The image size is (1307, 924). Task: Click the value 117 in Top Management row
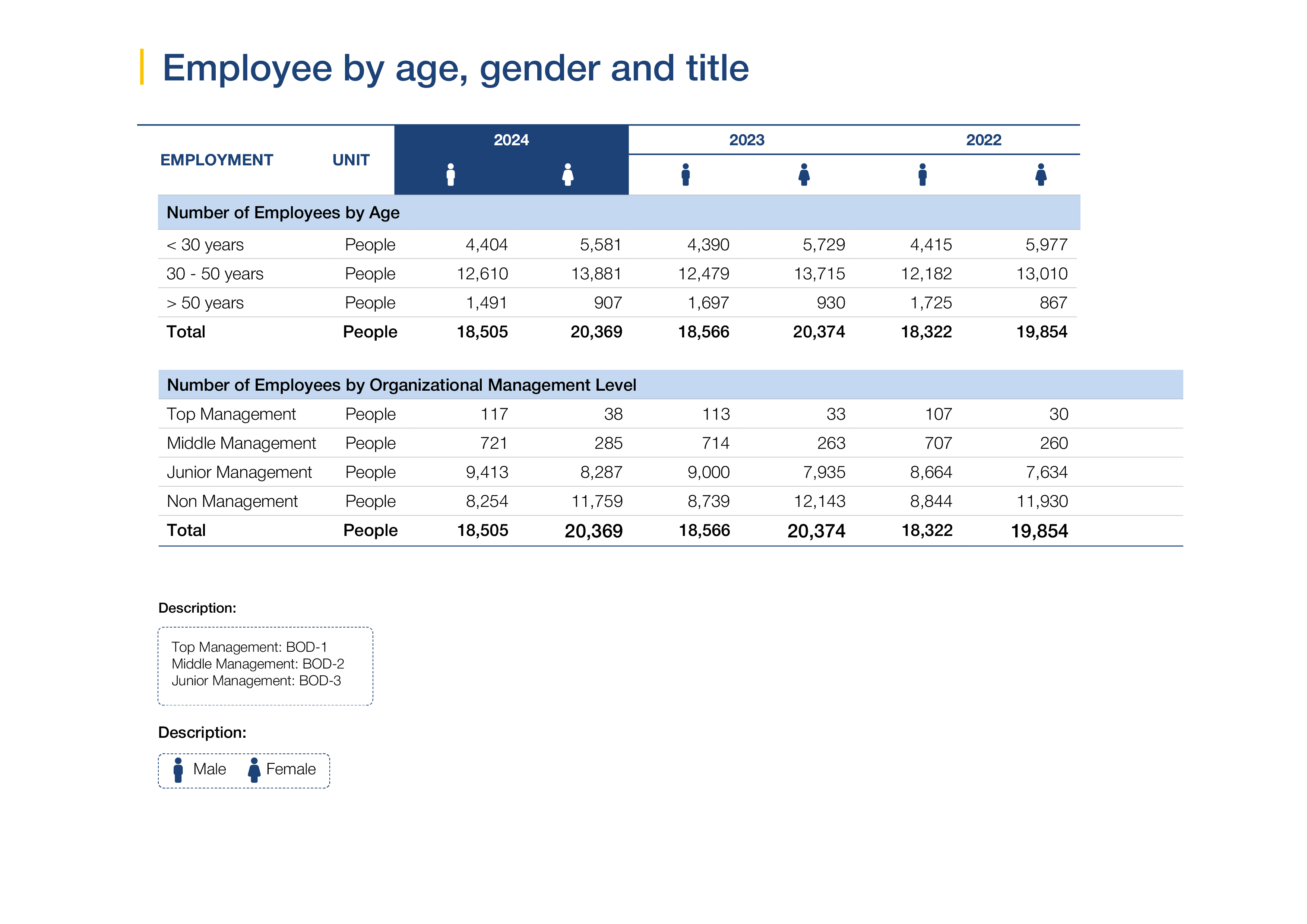494,414
